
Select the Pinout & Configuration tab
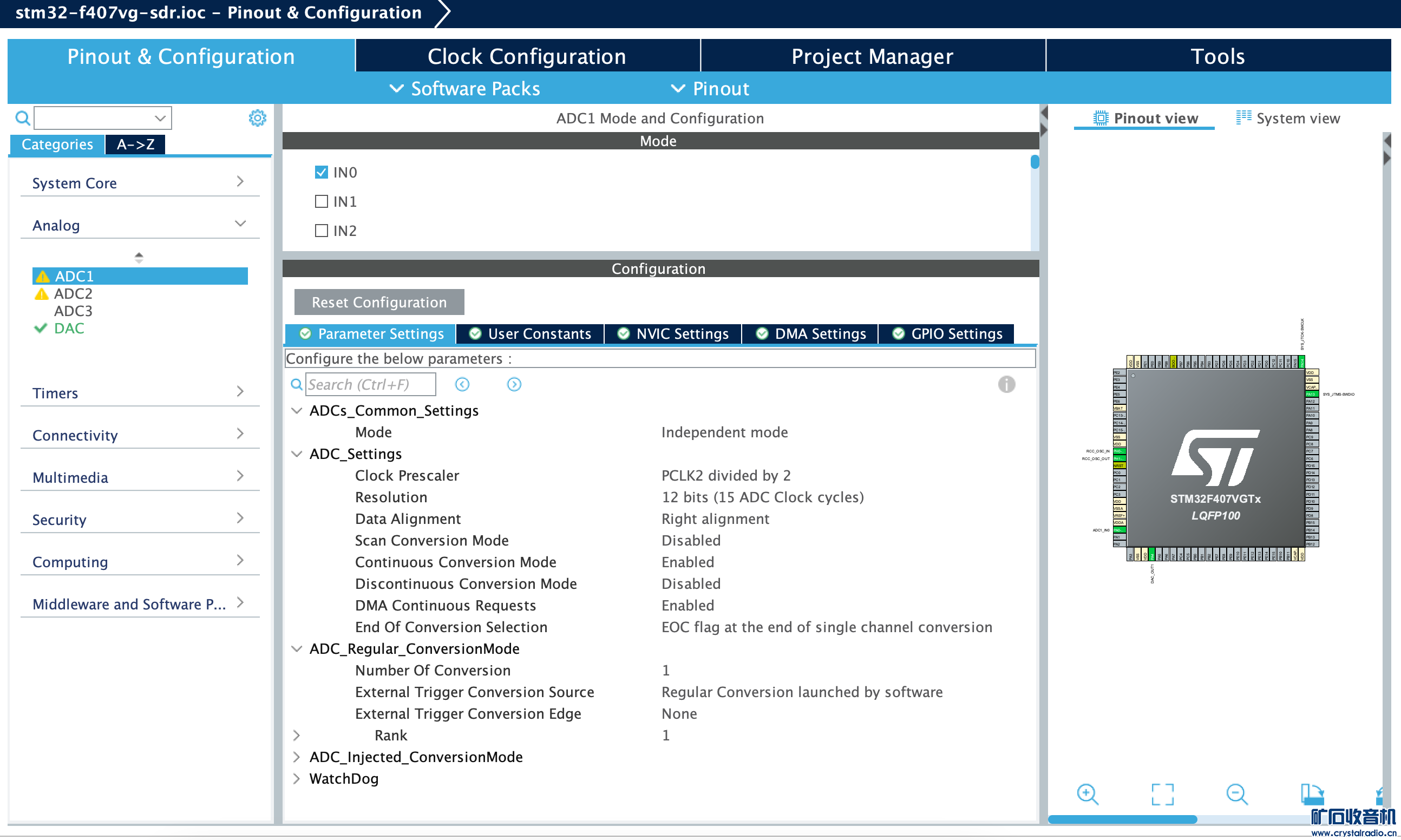click(181, 56)
